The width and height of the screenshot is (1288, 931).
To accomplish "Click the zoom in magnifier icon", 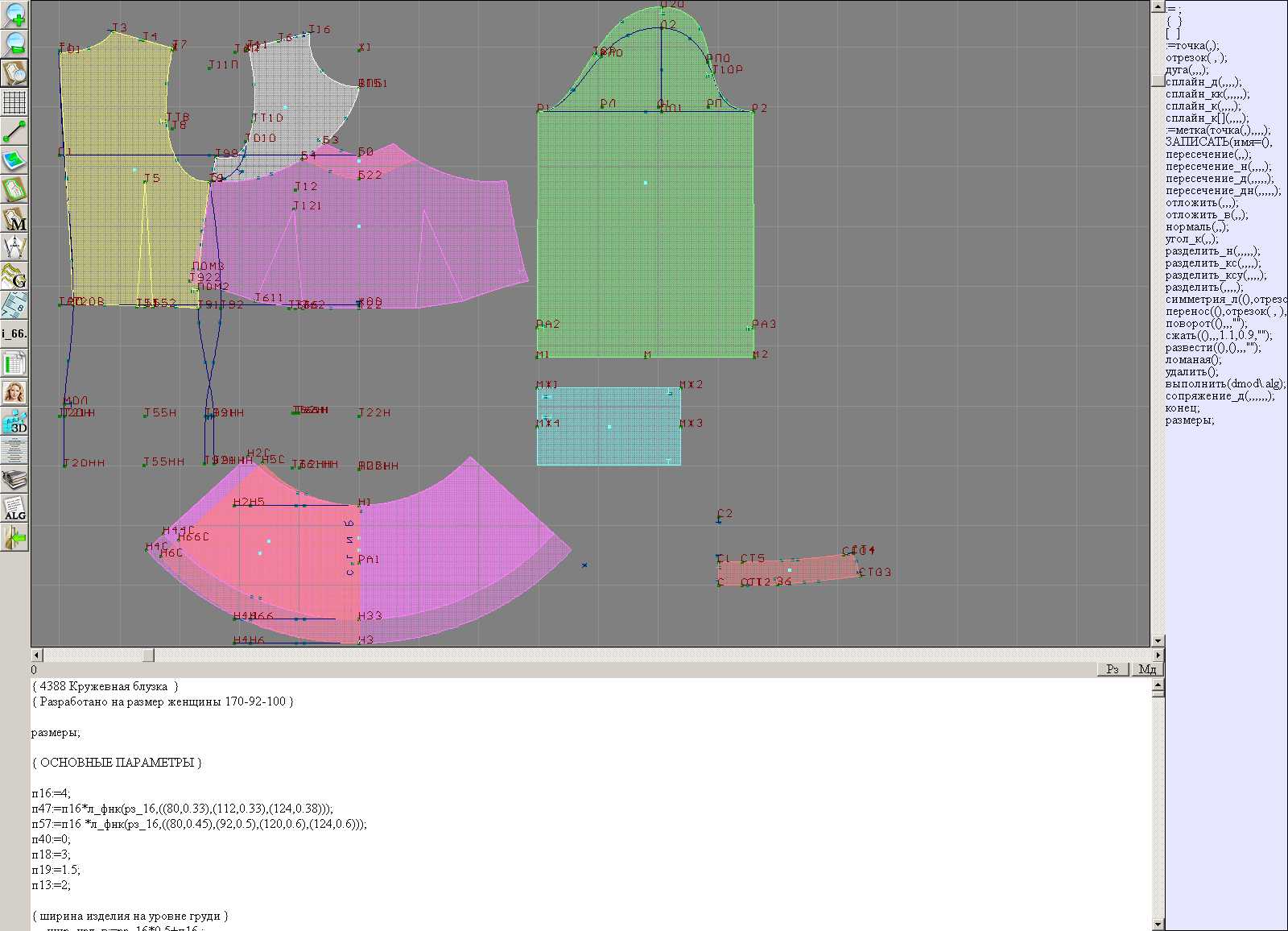I will tap(14, 14).
